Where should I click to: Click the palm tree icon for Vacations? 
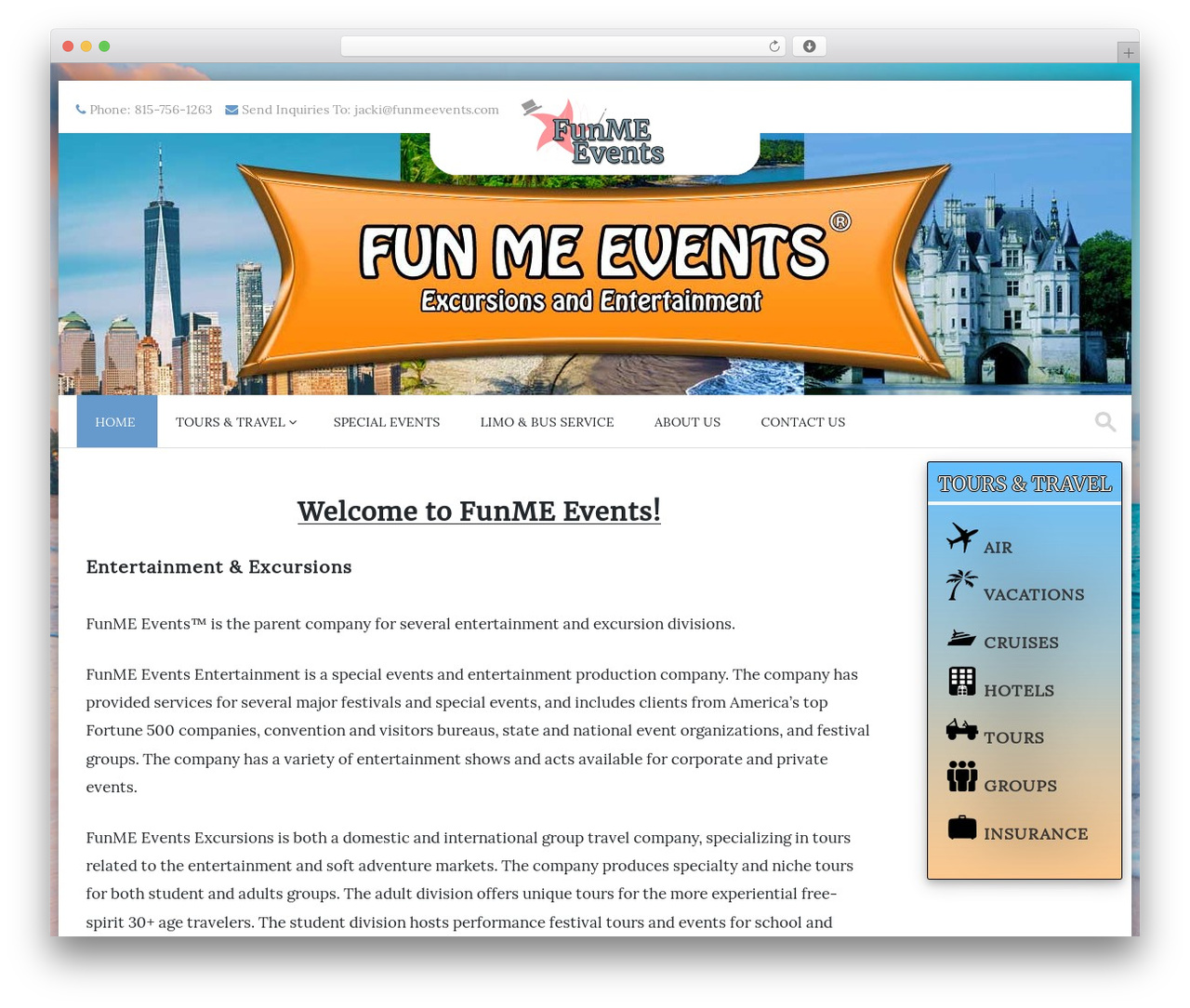962,585
